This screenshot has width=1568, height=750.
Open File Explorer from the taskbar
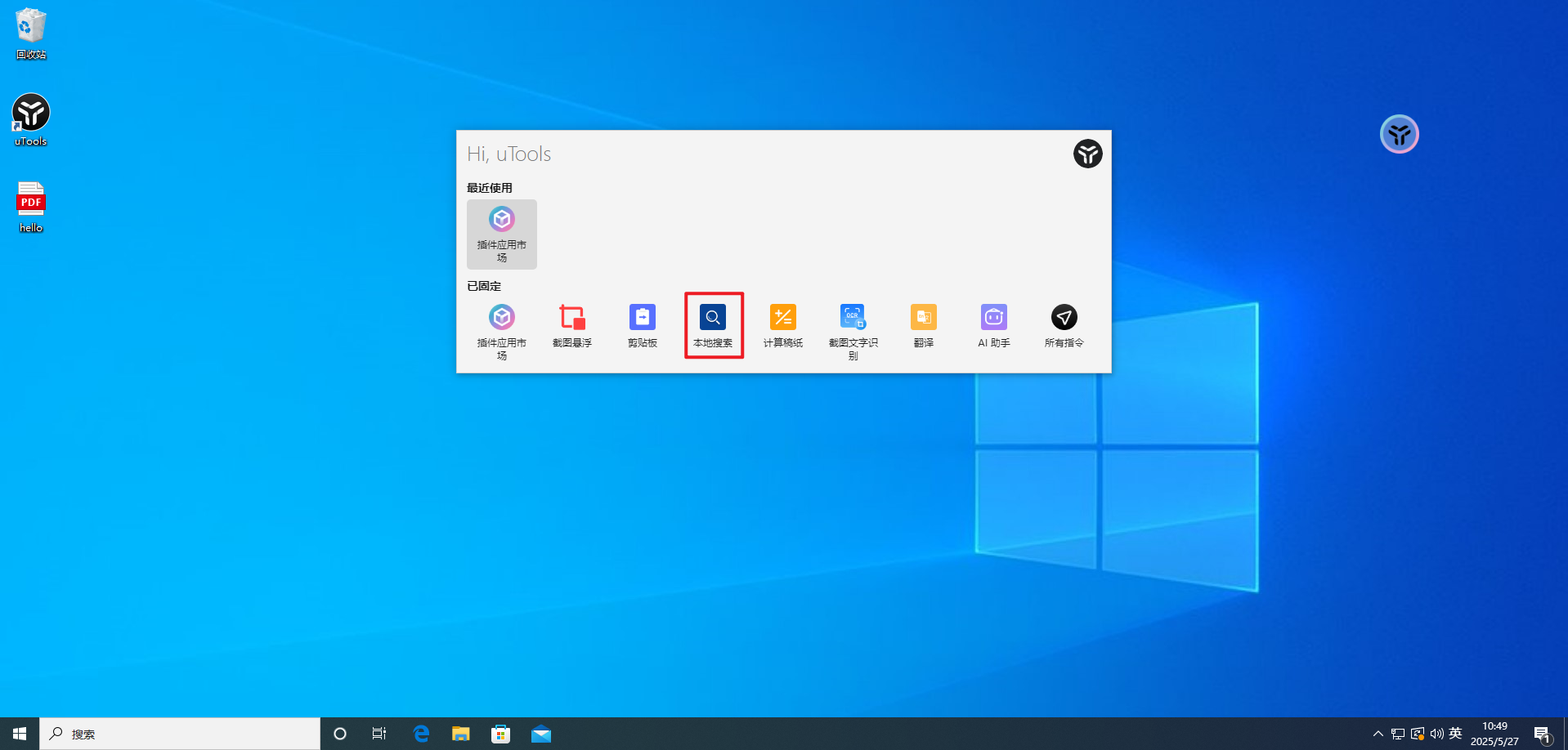[461, 734]
